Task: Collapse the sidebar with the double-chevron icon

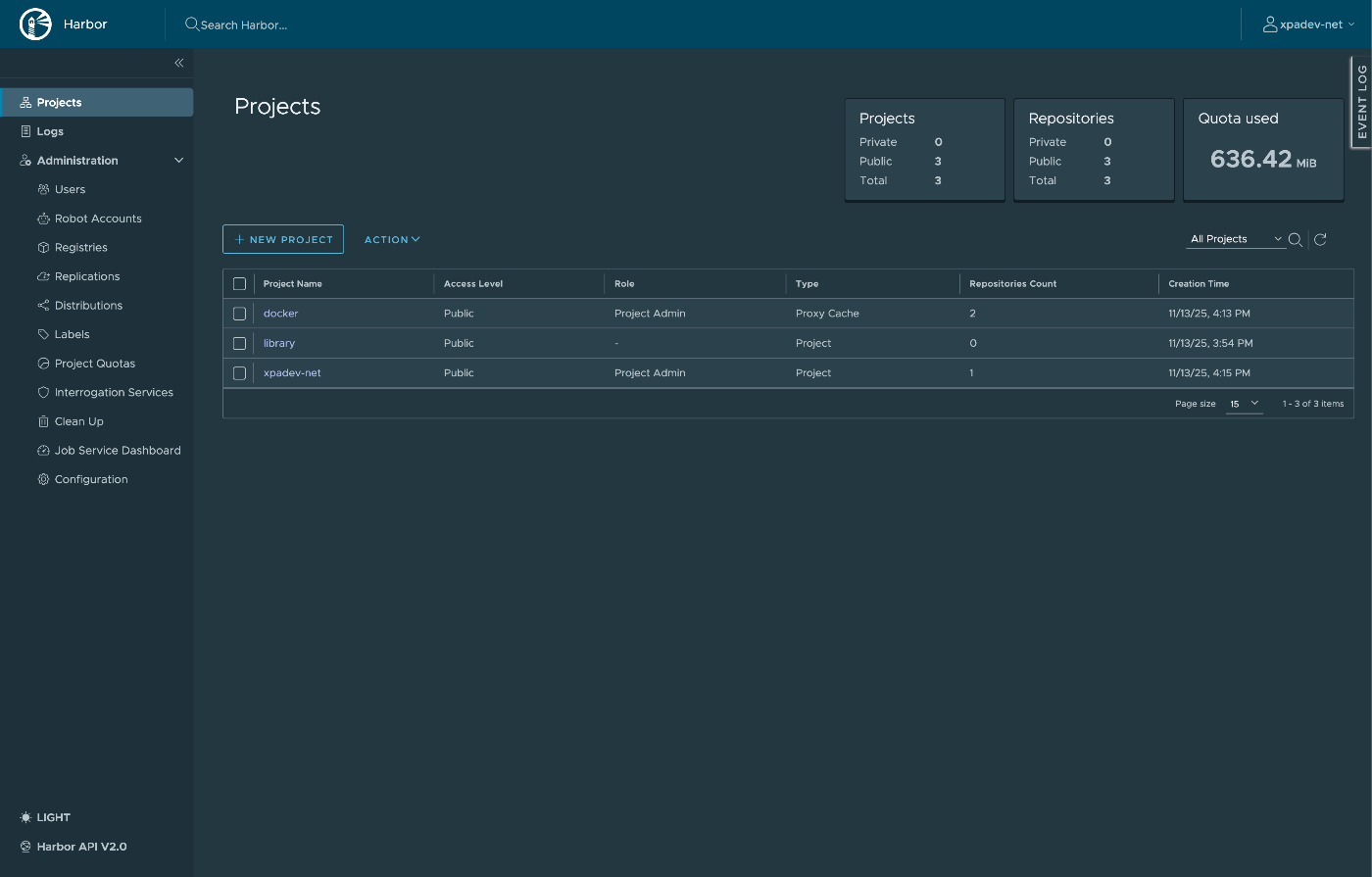Action: [179, 63]
